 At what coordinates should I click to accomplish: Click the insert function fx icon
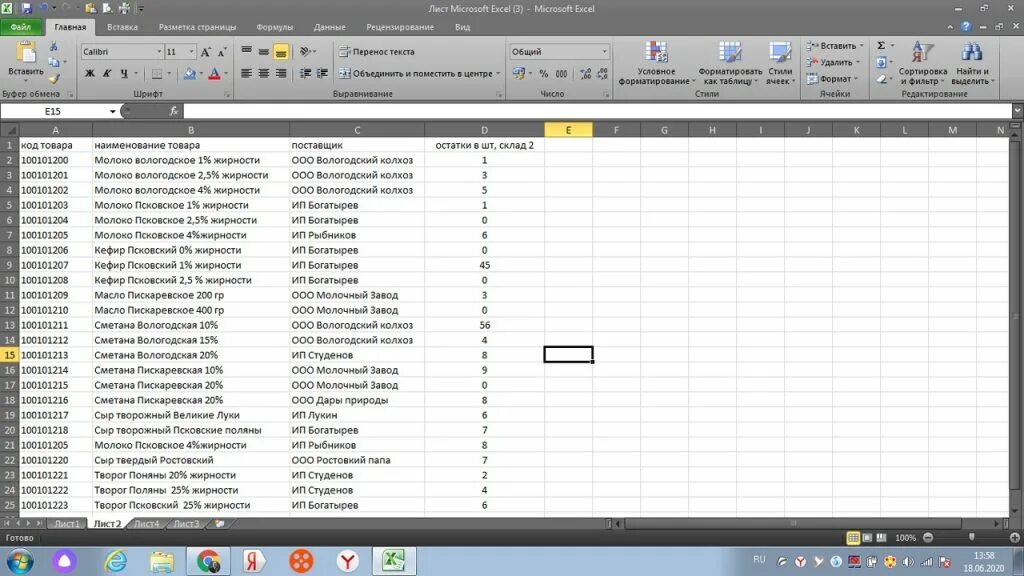(174, 112)
